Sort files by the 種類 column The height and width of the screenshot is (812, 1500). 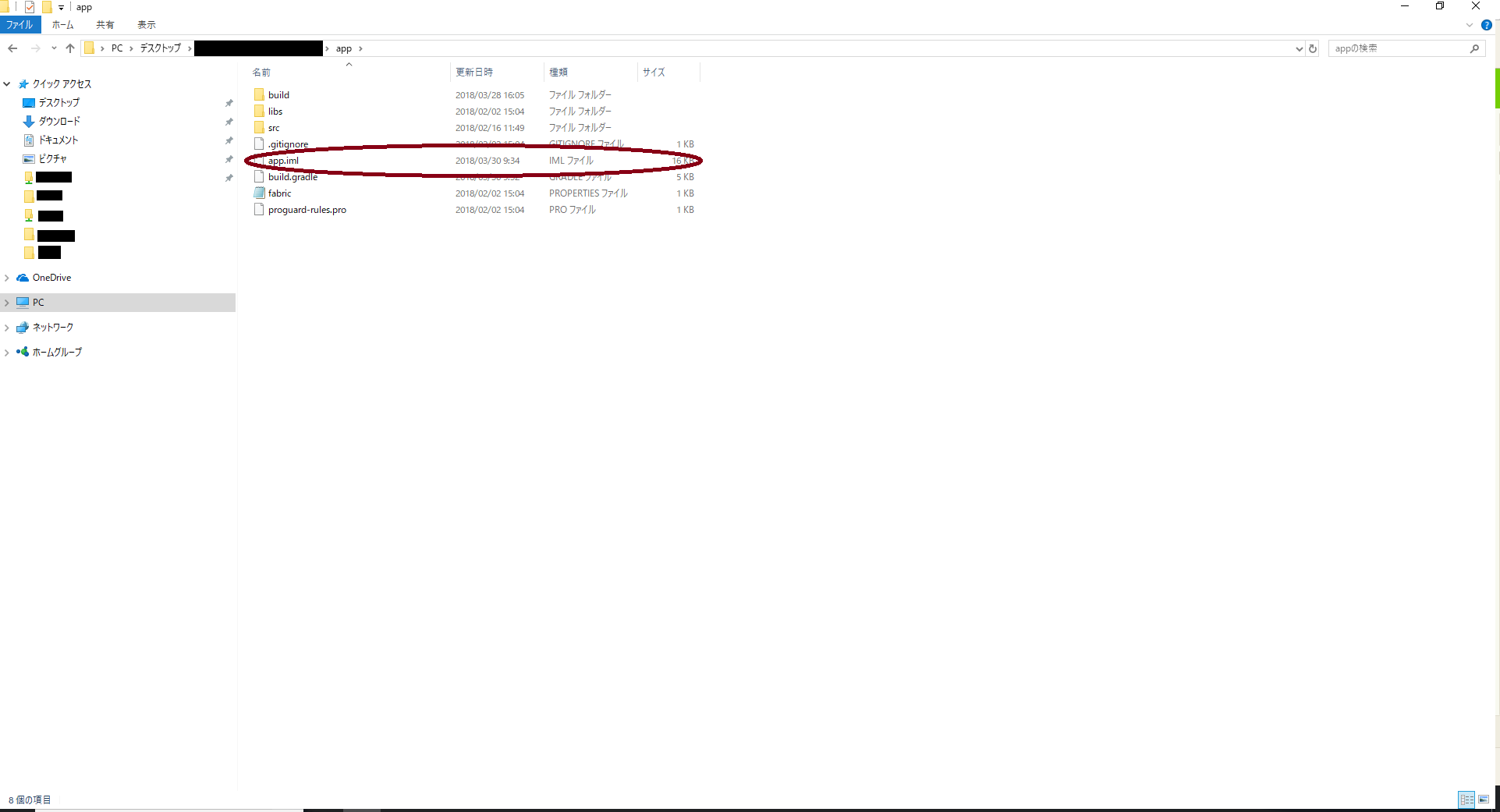[590, 72]
